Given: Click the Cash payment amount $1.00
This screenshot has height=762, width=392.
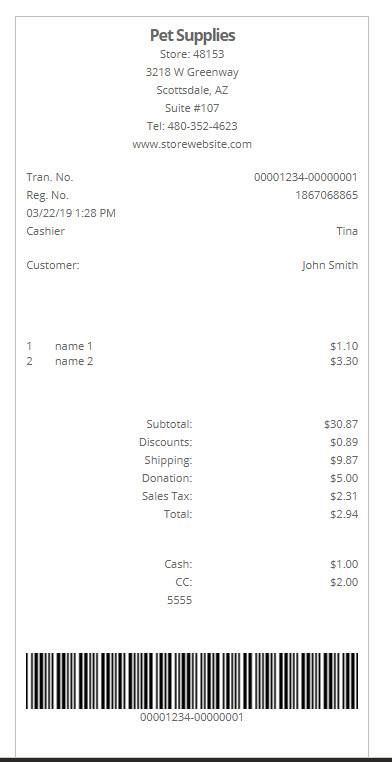Looking at the screenshot, I should click(x=344, y=564).
